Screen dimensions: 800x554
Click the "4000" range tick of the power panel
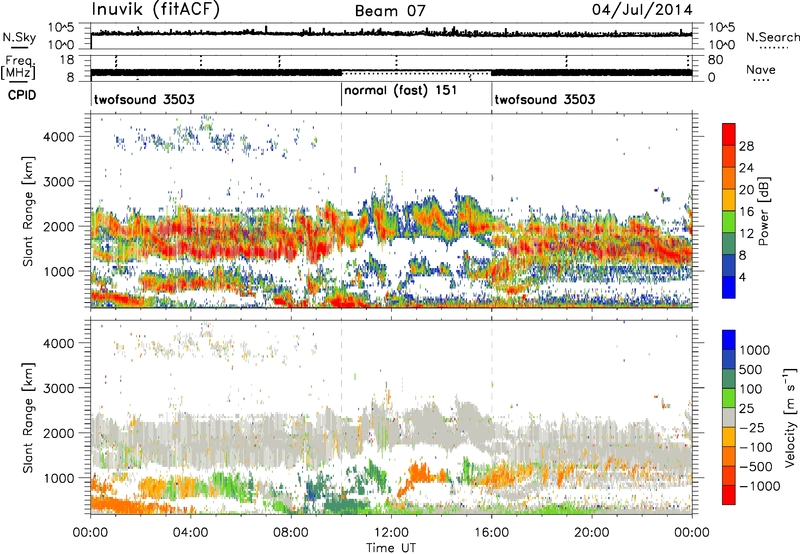coord(59,137)
